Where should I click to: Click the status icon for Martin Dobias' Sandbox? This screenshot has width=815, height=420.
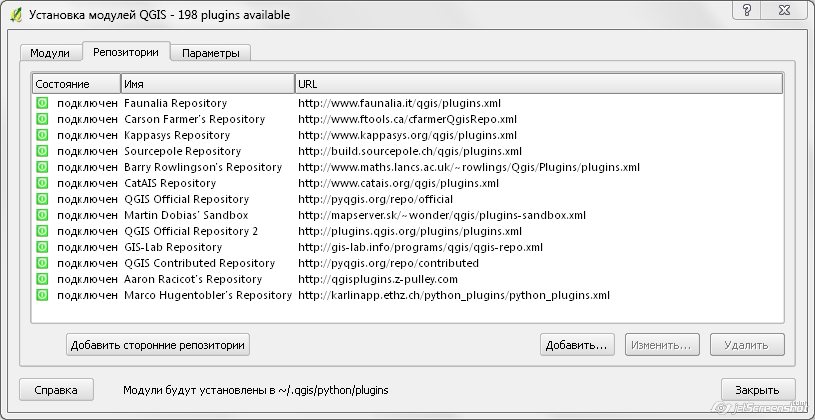coord(42,215)
